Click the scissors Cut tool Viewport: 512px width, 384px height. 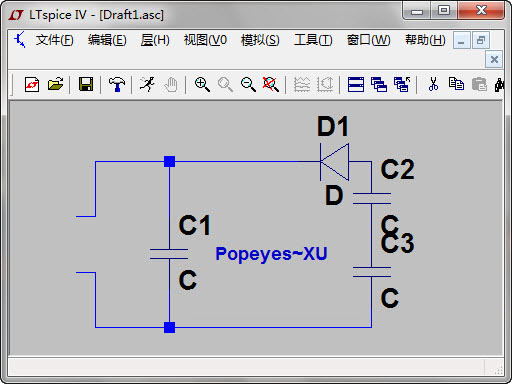coord(433,84)
